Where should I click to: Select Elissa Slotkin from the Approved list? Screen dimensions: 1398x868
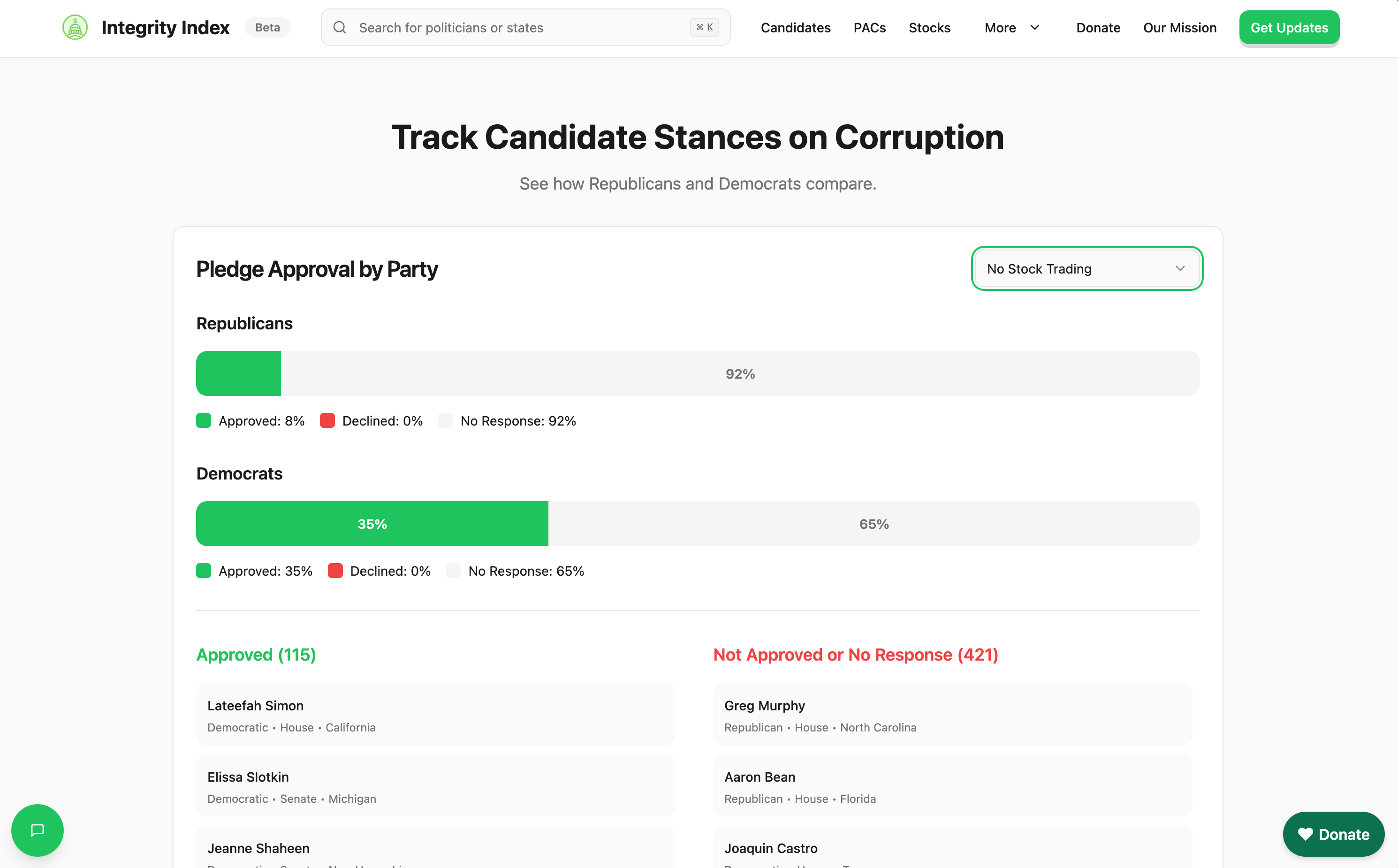click(436, 785)
